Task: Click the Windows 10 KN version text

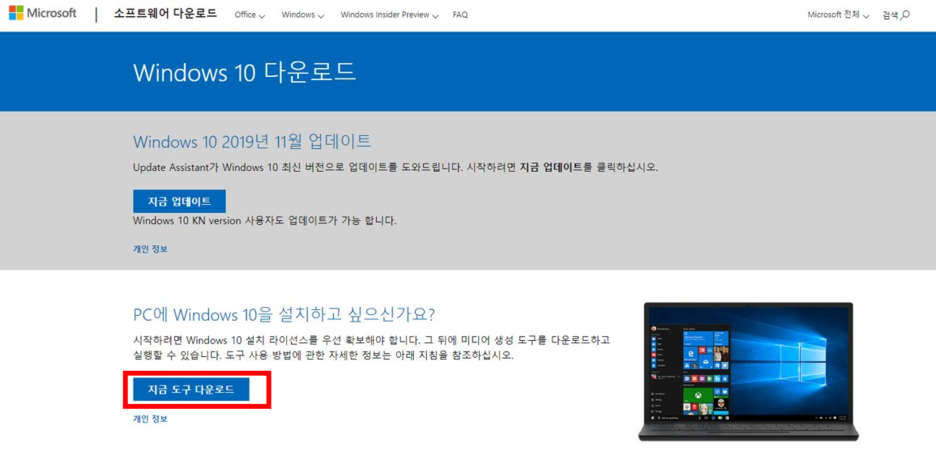Action: tap(264, 221)
